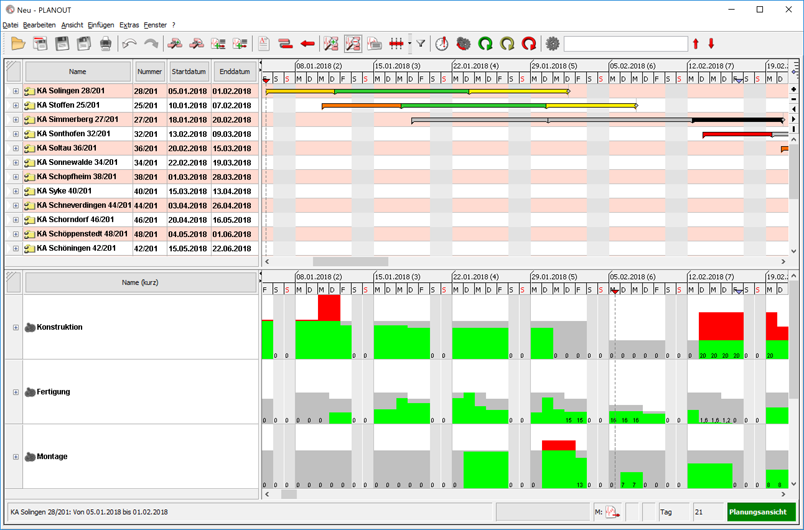Click the yellow refresh circle icon
Viewport: 804px width, 530px height.
pyautogui.click(x=507, y=44)
